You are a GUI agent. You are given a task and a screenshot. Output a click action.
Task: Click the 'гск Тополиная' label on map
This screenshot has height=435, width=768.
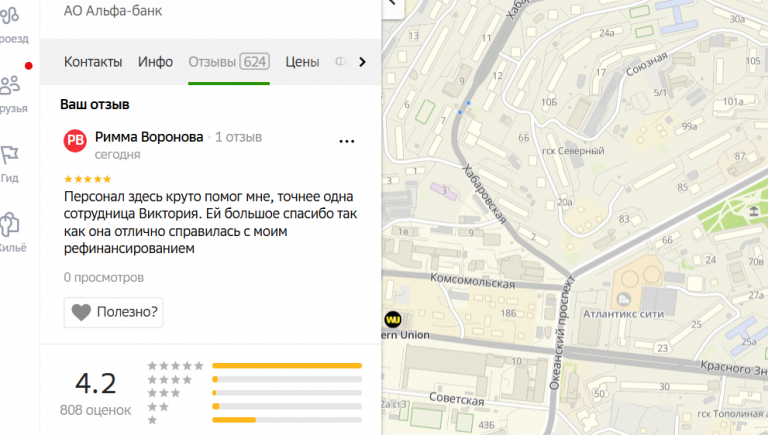[x=732, y=414]
